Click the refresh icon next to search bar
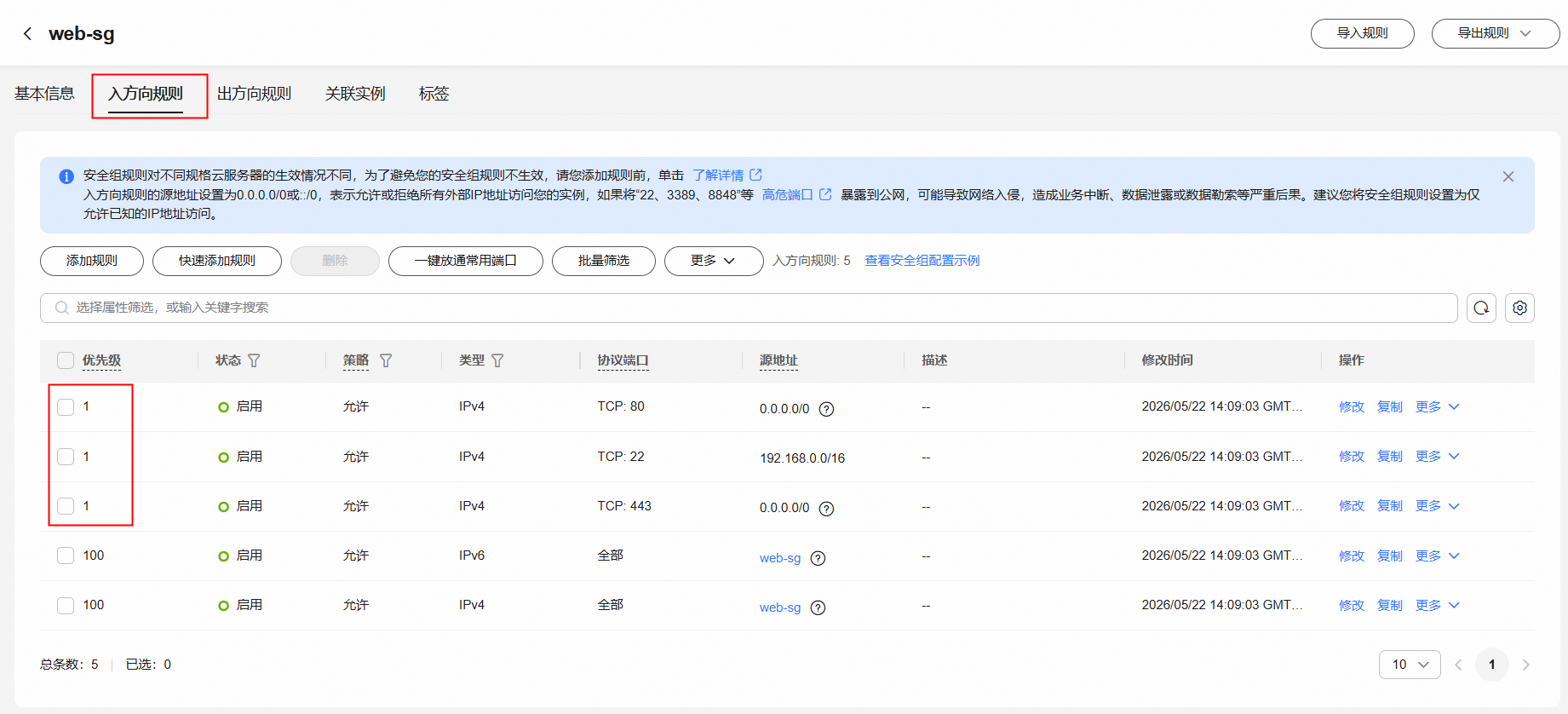The height and width of the screenshot is (714, 1568). click(x=1481, y=308)
